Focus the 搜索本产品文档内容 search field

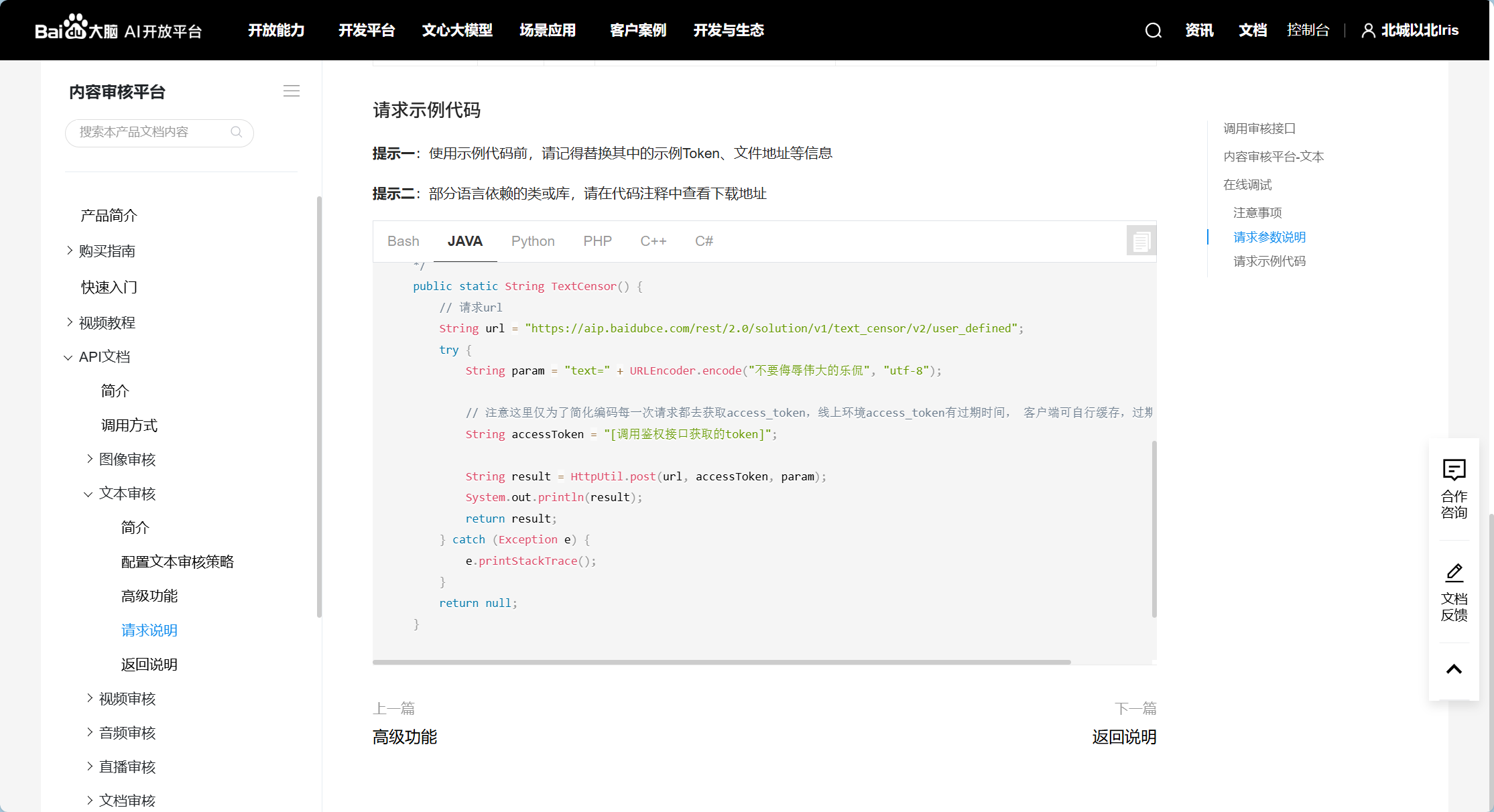160,133
